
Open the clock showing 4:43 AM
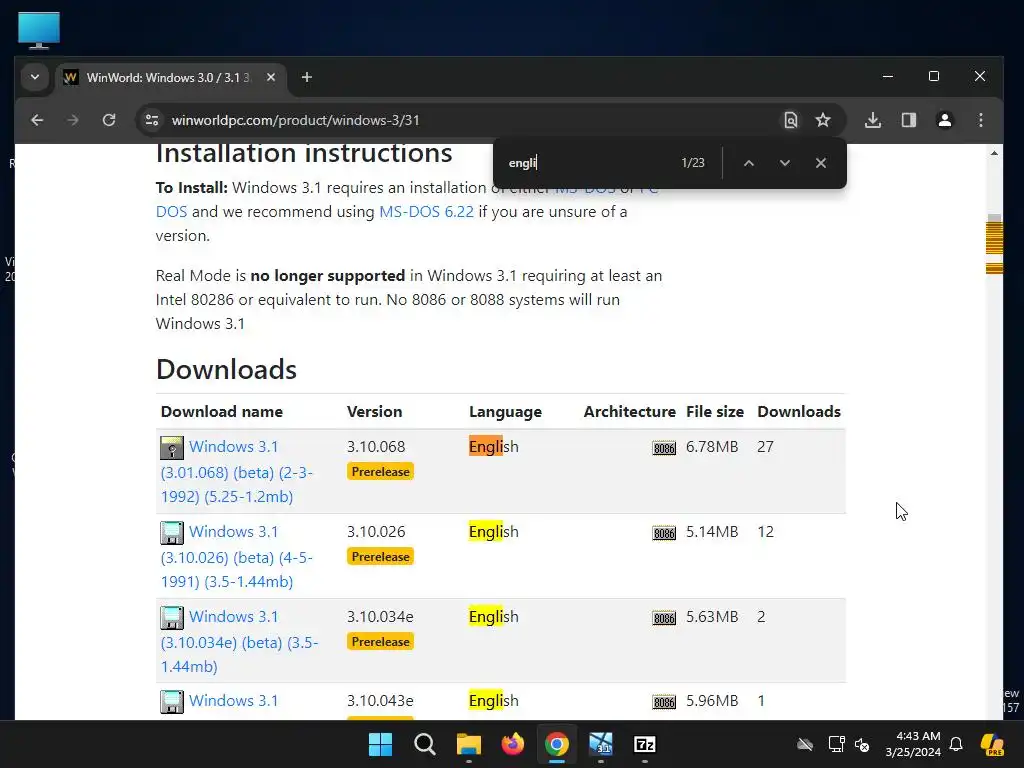913,744
